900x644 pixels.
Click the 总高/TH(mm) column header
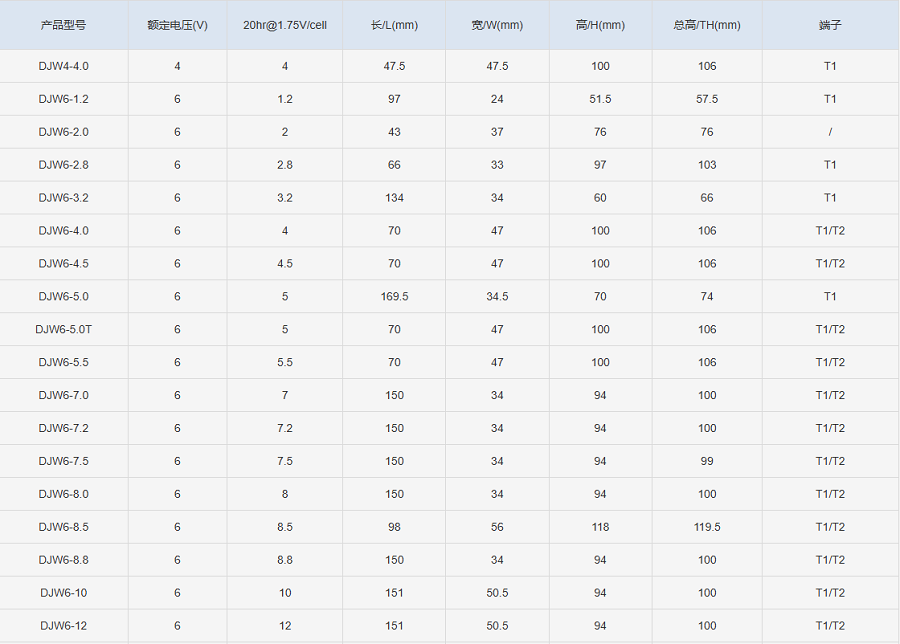[707, 25]
